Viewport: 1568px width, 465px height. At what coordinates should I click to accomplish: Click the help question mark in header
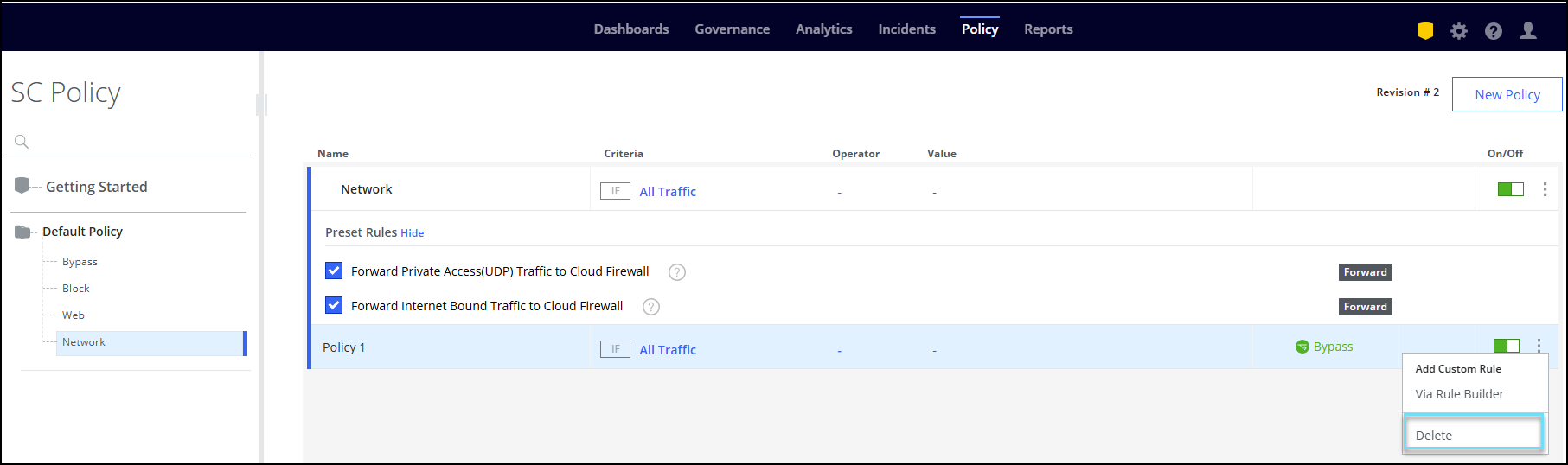pyautogui.click(x=1494, y=31)
